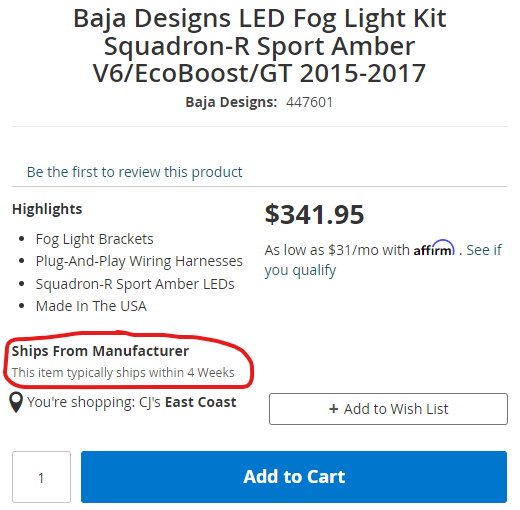Click the location pin icon
The width and height of the screenshot is (520, 510).
click(x=16, y=402)
